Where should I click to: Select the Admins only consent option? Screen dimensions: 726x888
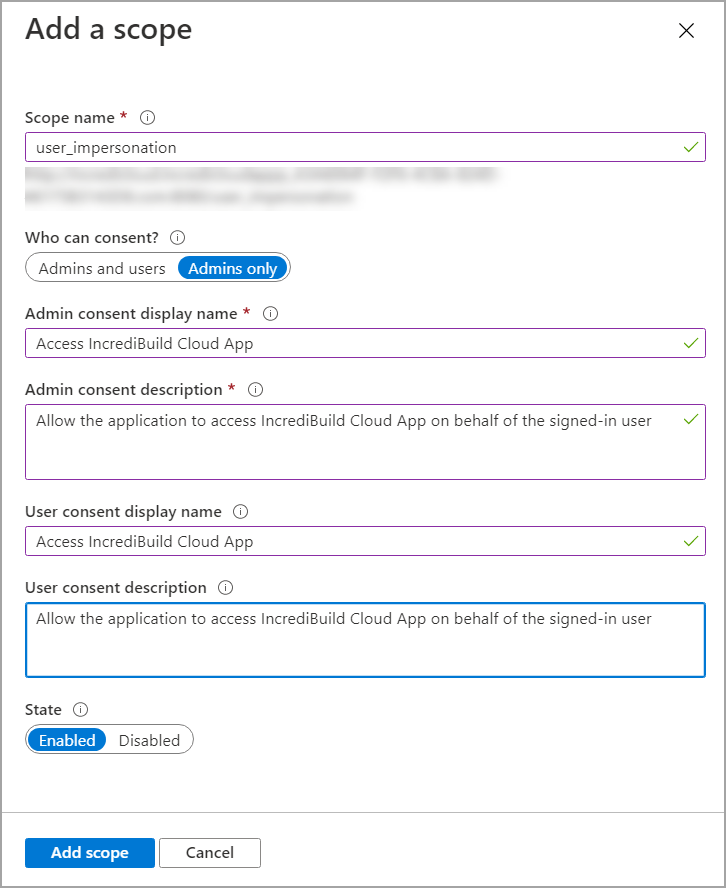coord(232,268)
